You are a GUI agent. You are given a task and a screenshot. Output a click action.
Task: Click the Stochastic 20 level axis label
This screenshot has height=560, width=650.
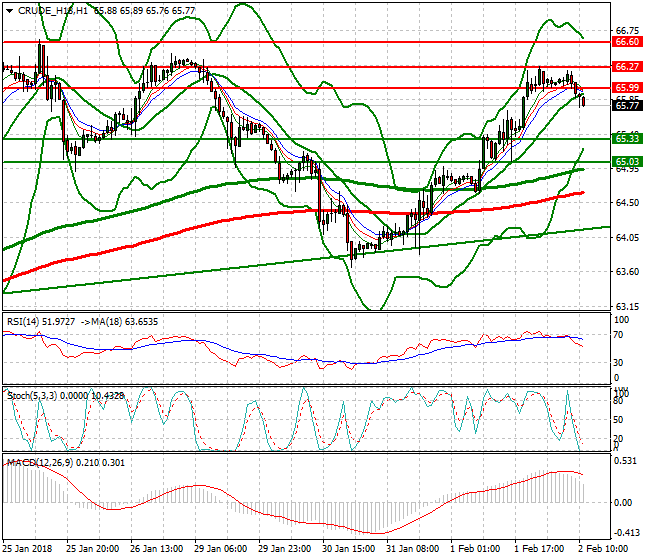[618, 439]
